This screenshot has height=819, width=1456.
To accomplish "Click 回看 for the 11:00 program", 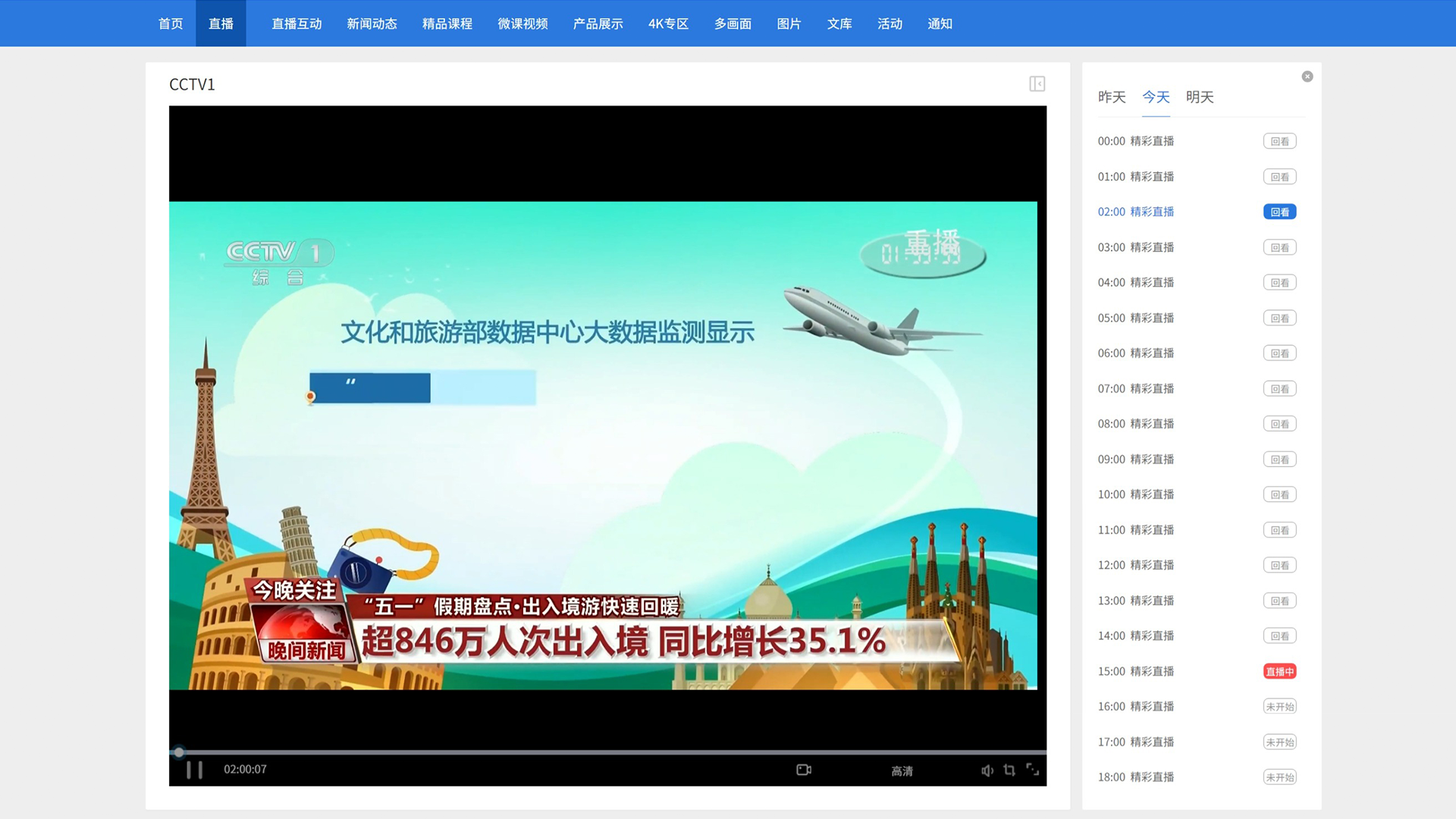I will pyautogui.click(x=1280, y=530).
